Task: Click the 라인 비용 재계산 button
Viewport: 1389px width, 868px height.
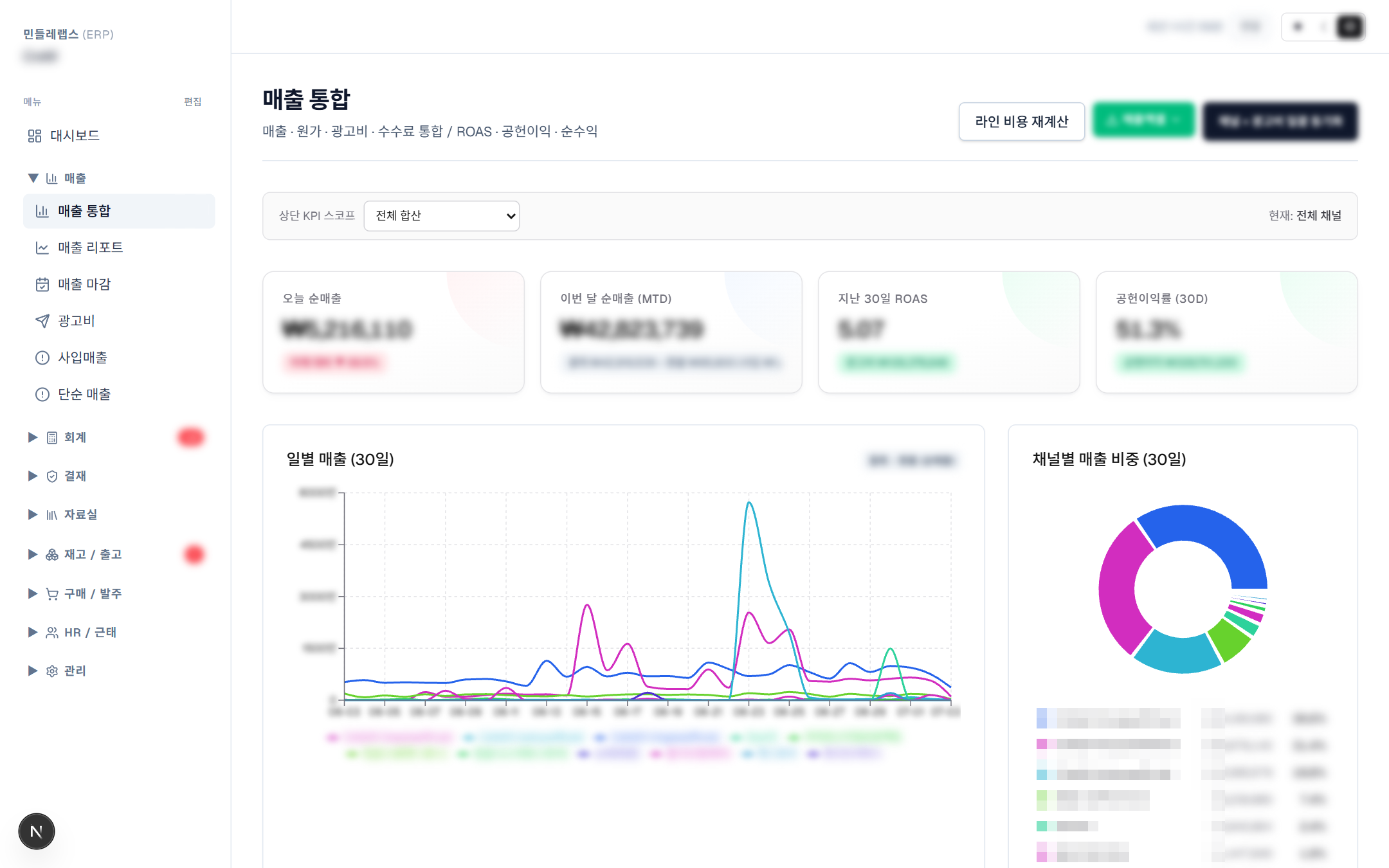Action: pos(1021,122)
